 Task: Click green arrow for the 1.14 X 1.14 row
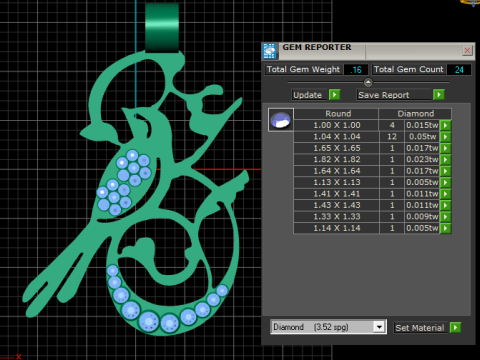click(446, 228)
